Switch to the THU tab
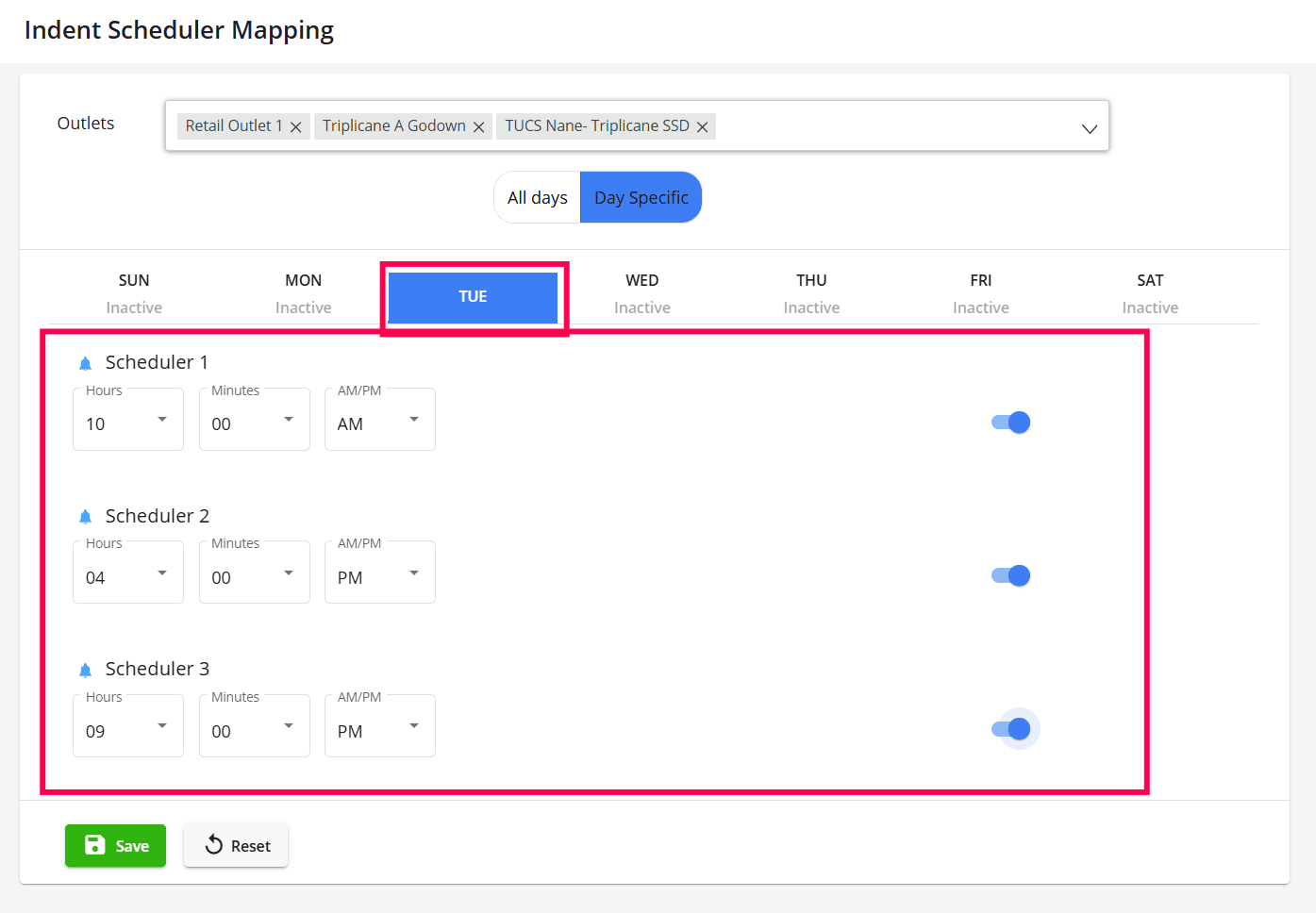Viewport: 1316px width, 913px height. tap(811, 293)
